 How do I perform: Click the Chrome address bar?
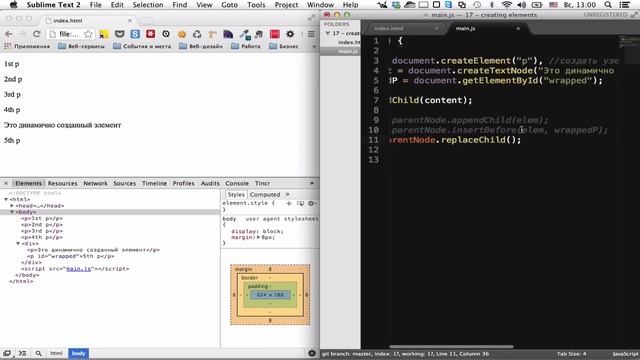(x=71, y=34)
